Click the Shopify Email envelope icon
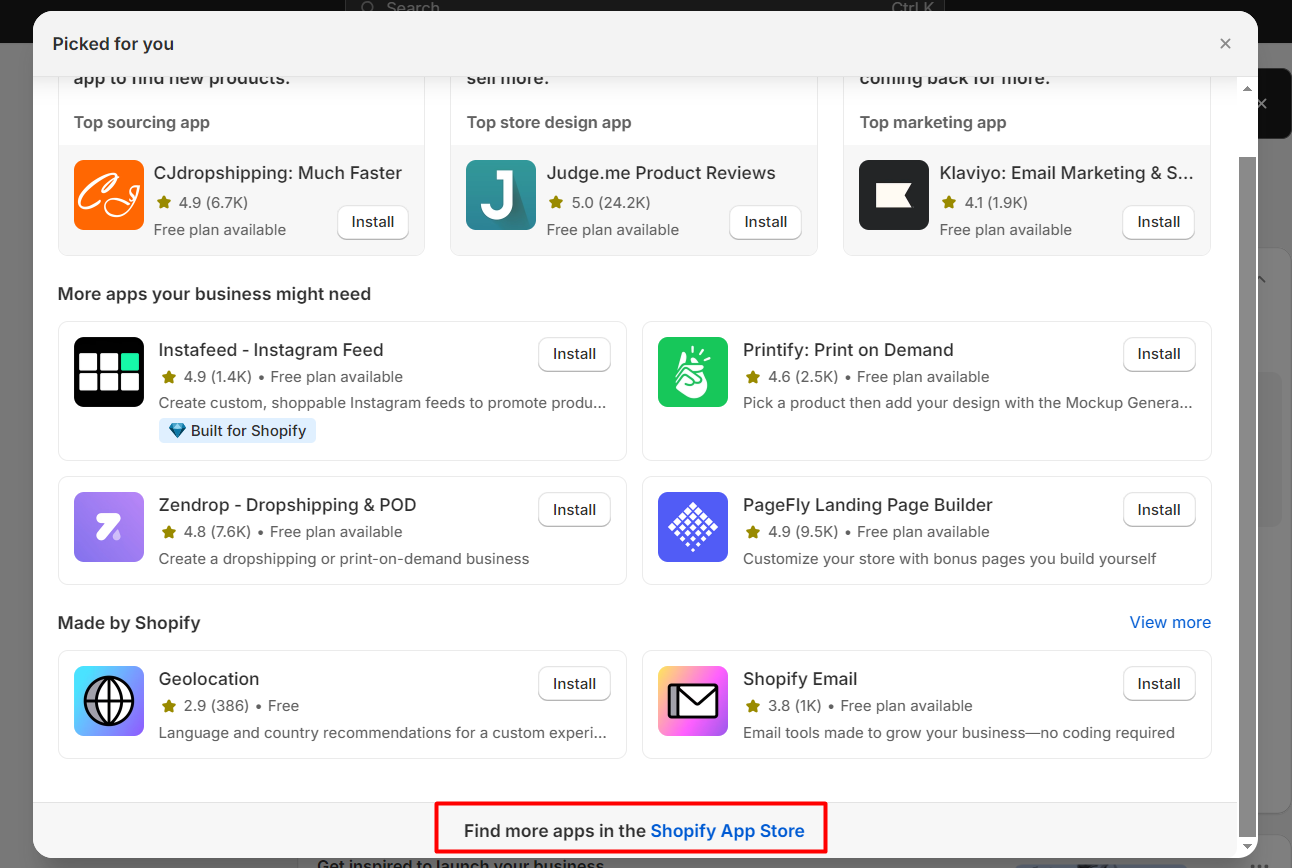This screenshot has width=1292, height=868. point(693,701)
